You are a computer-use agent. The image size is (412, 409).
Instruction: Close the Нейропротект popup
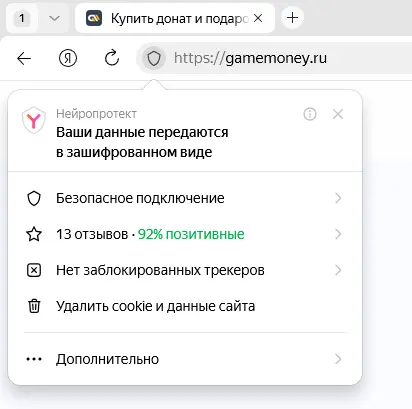click(338, 114)
